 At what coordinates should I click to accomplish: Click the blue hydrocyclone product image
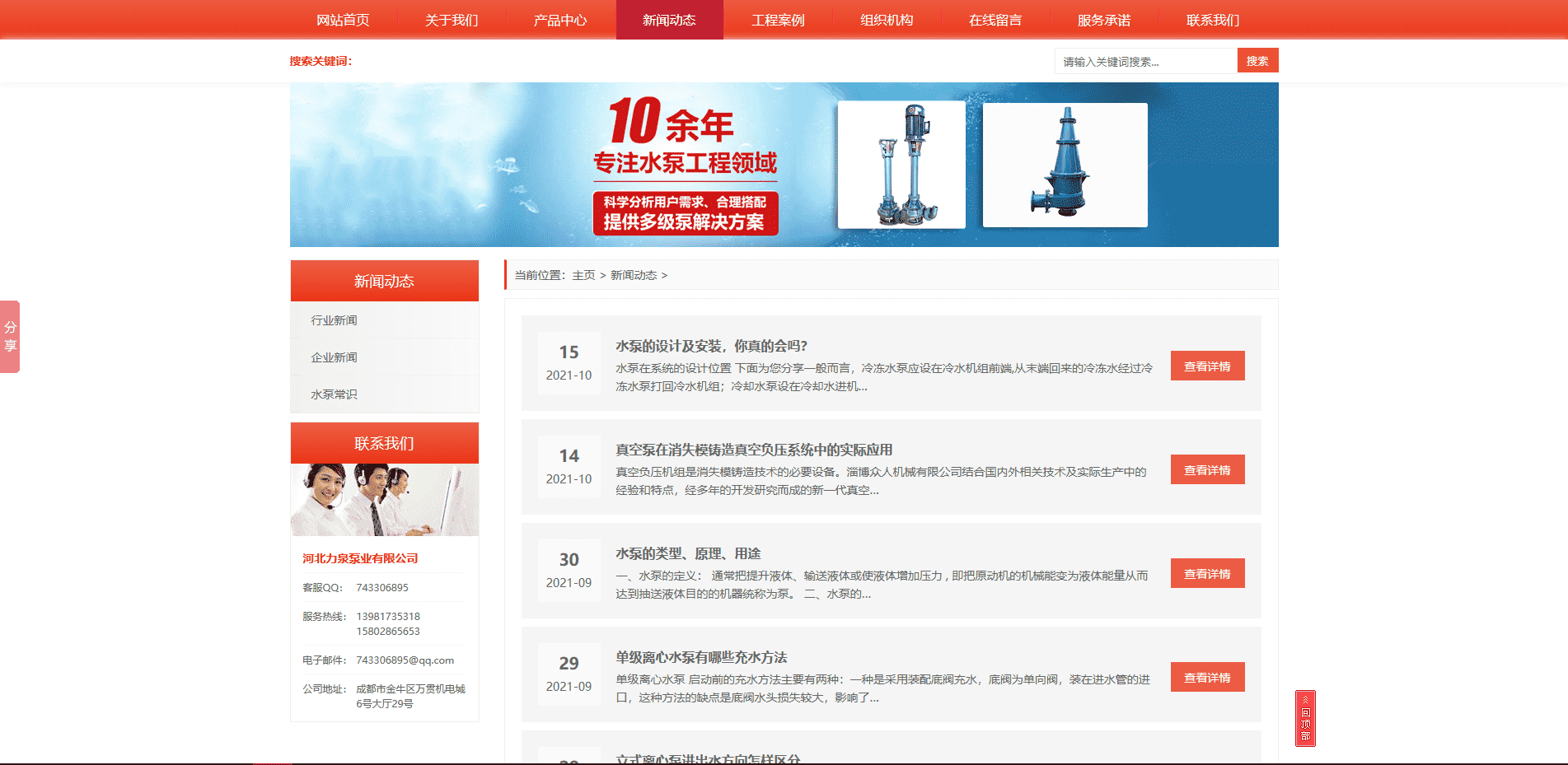pyautogui.click(x=1065, y=165)
